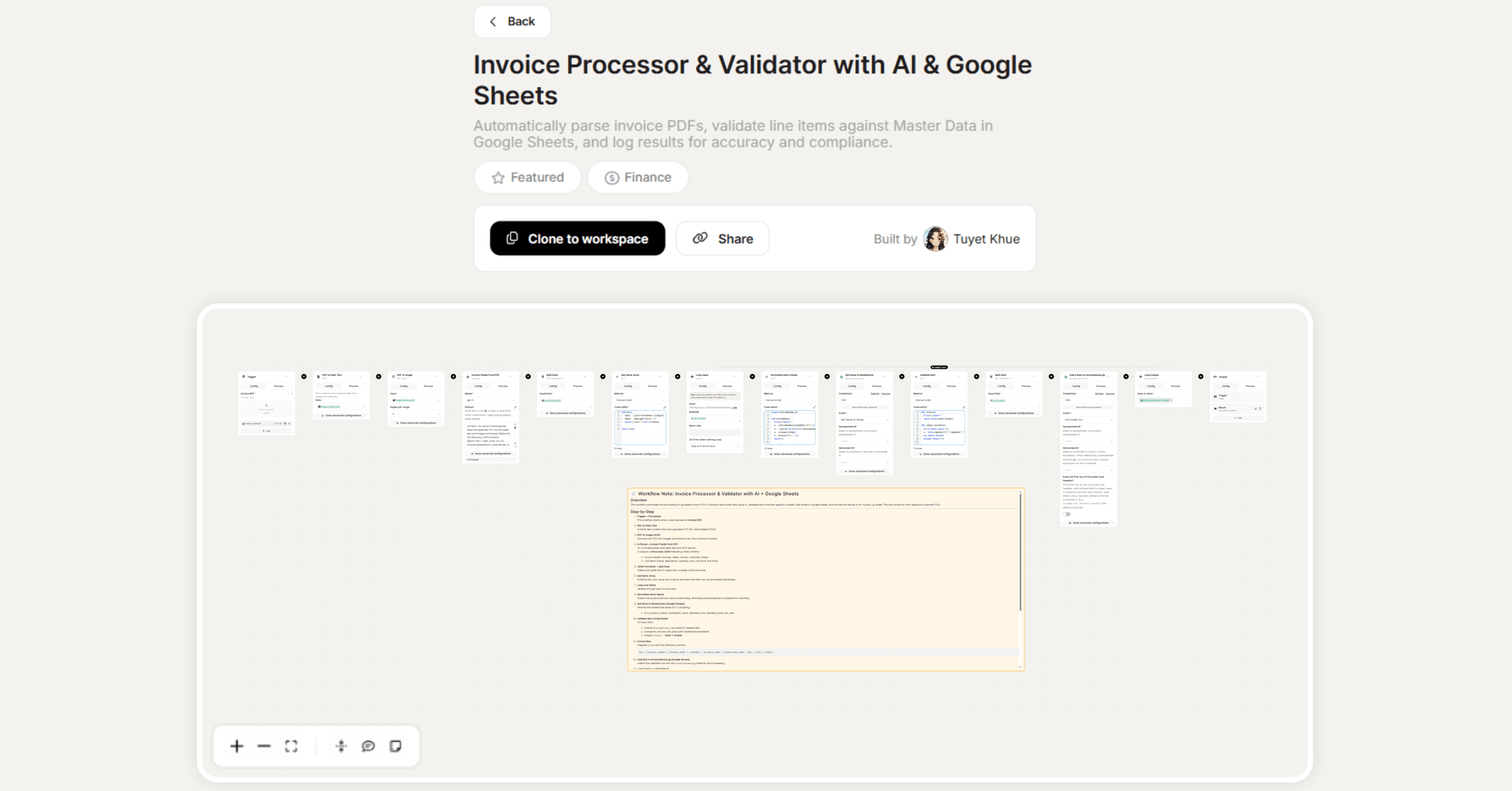Go back using the Back button
Viewport: 1512px width, 791px height.
(x=511, y=21)
